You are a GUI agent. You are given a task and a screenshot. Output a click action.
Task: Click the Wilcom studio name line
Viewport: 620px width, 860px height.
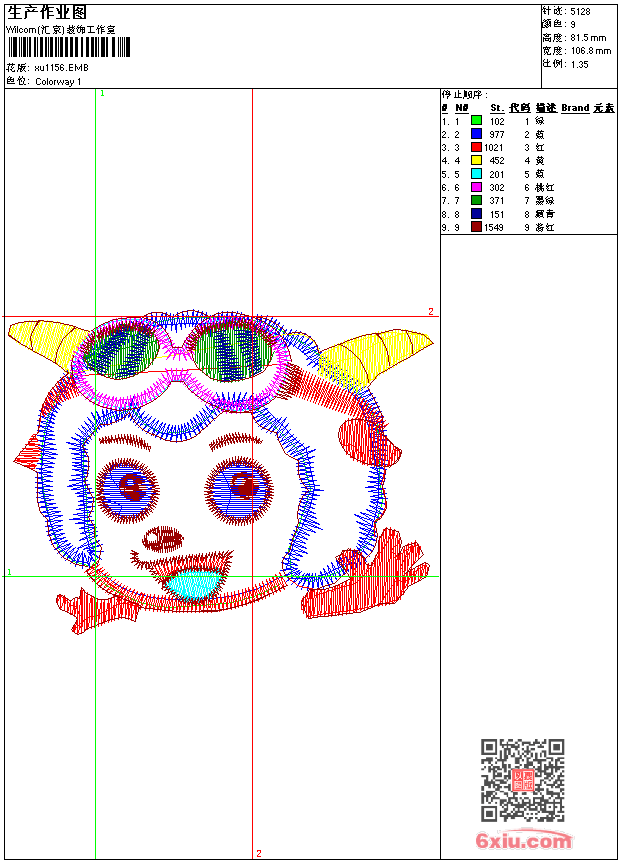click(61, 30)
